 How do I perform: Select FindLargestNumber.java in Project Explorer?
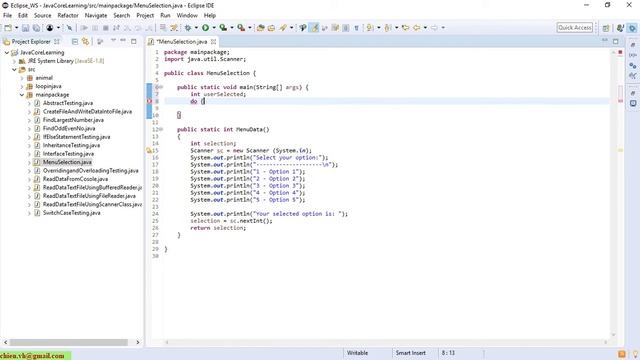coord(73,120)
